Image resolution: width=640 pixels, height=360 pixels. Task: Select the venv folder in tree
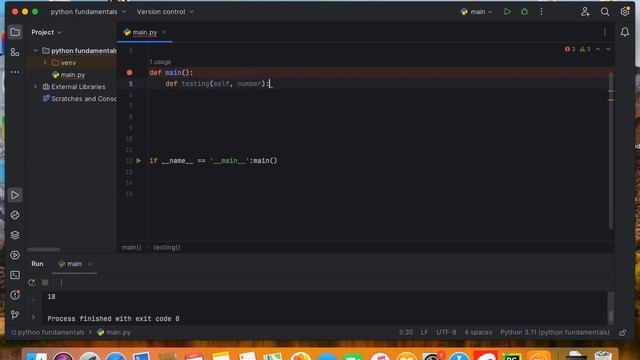tap(64, 63)
